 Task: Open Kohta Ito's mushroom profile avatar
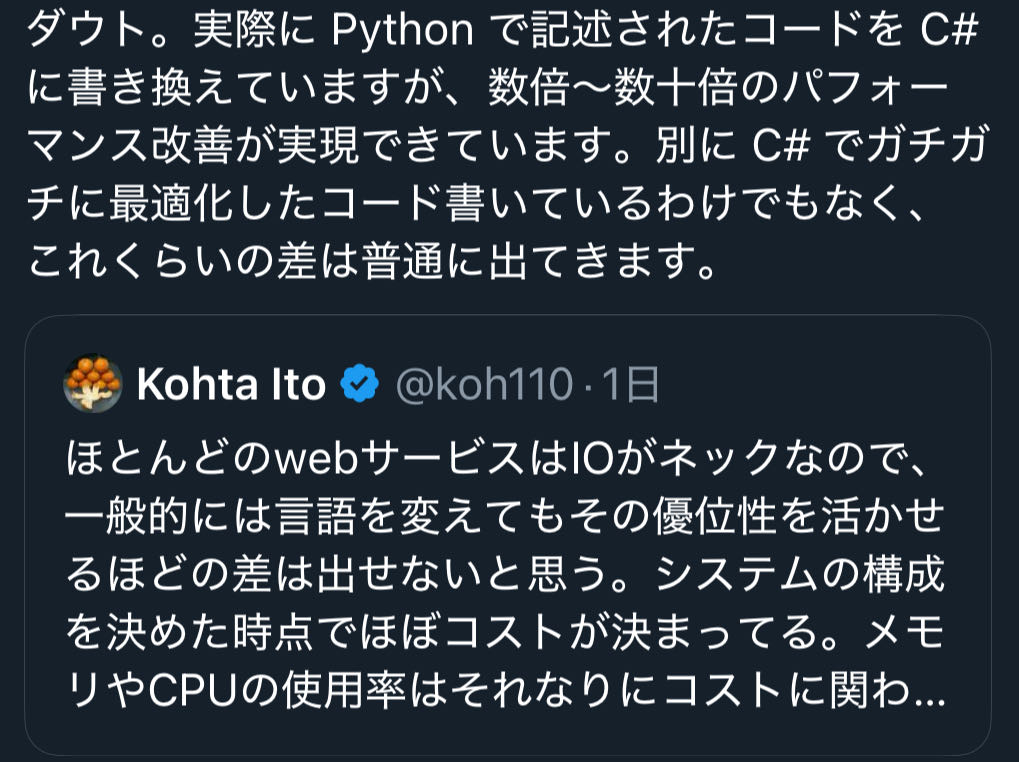[x=93, y=383]
